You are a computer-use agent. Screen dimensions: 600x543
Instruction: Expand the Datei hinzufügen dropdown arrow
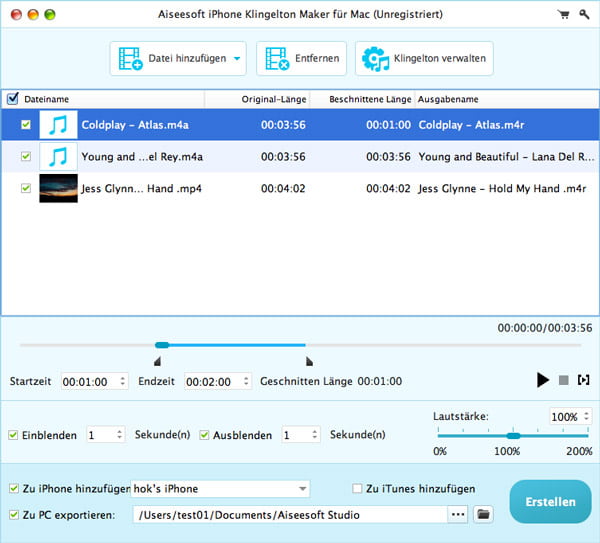pos(238,59)
